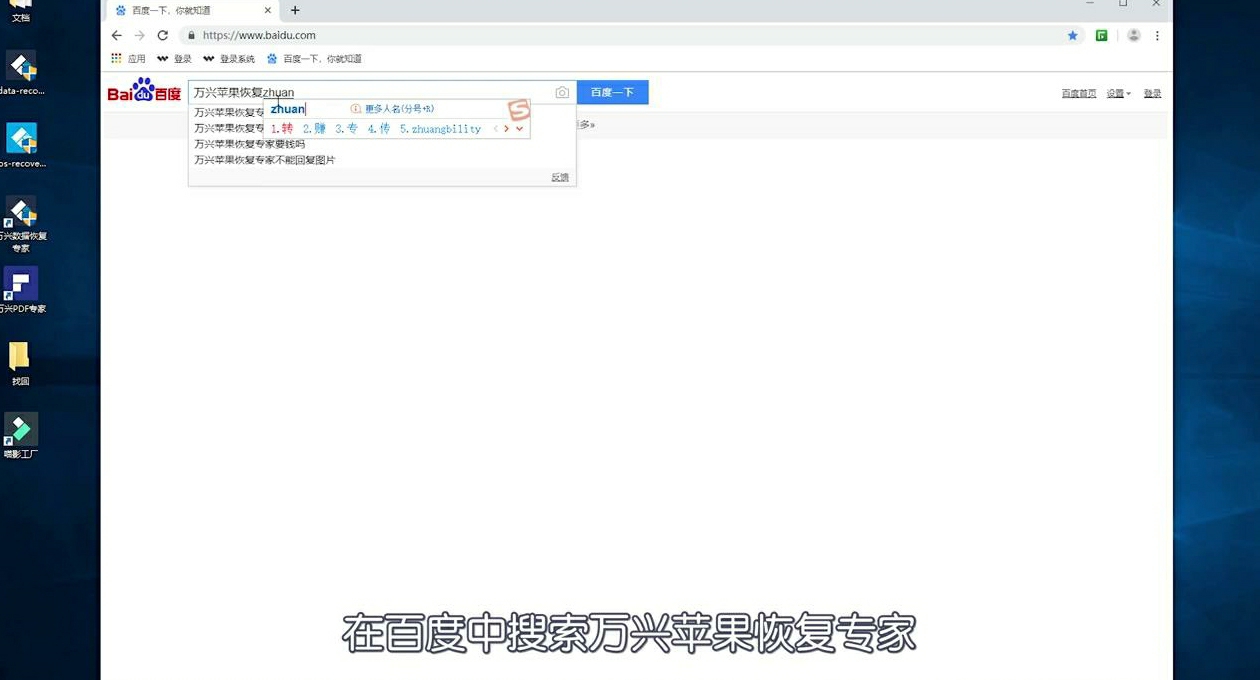Go to next IME candidate page arrow

point(507,129)
